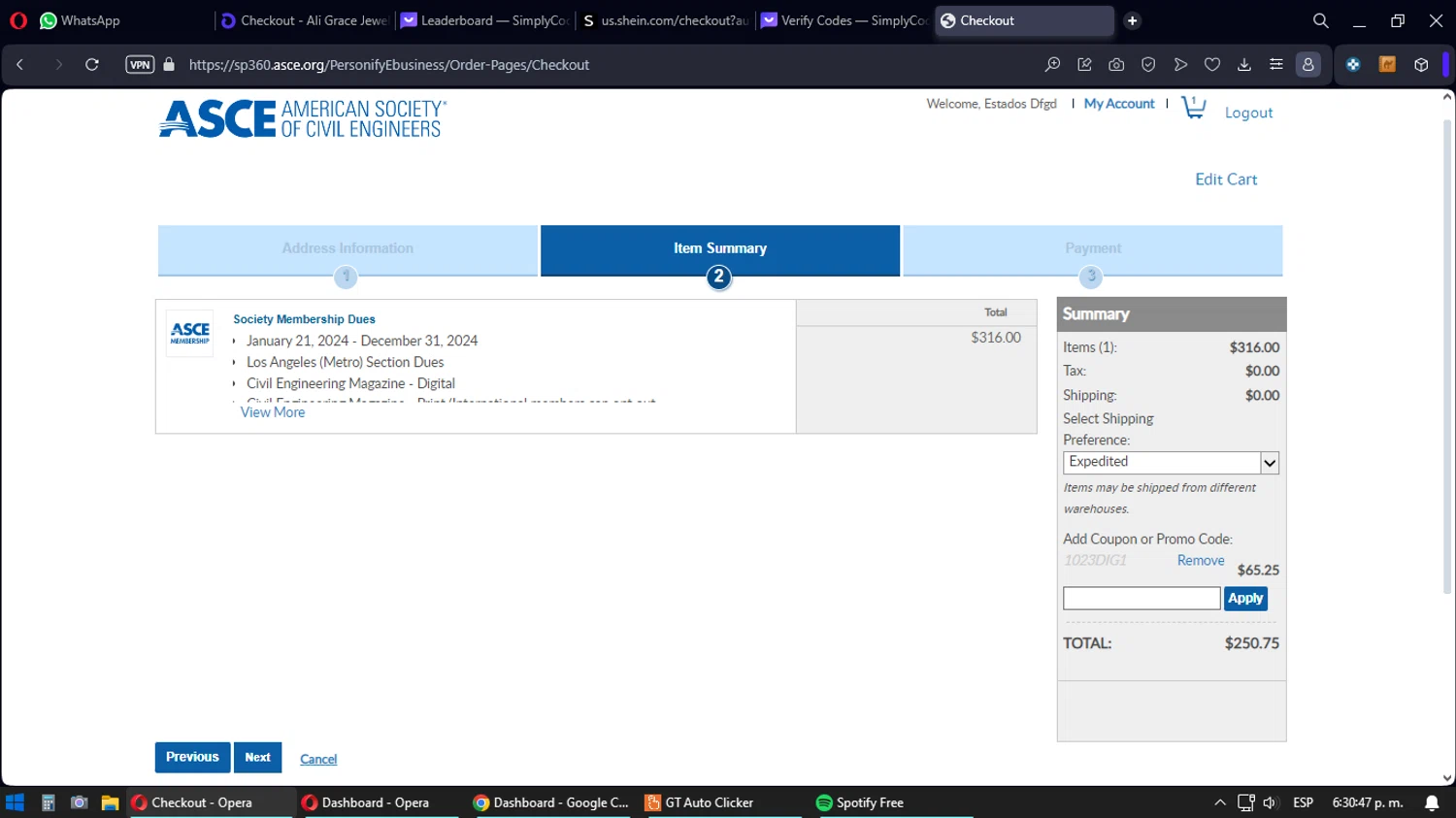Apply the coupon code
1456x818 pixels.
click(x=1245, y=599)
